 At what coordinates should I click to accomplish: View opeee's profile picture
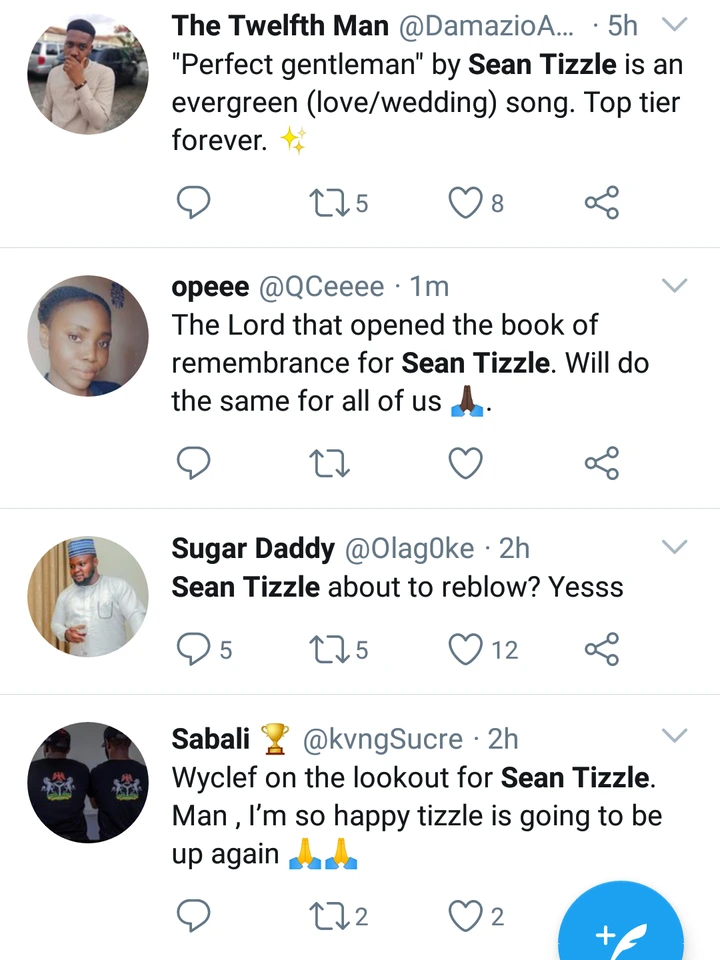88,336
